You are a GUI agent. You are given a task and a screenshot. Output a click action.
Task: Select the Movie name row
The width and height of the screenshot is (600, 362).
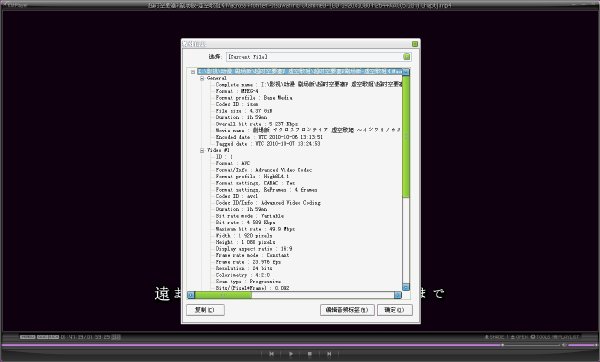pos(308,130)
